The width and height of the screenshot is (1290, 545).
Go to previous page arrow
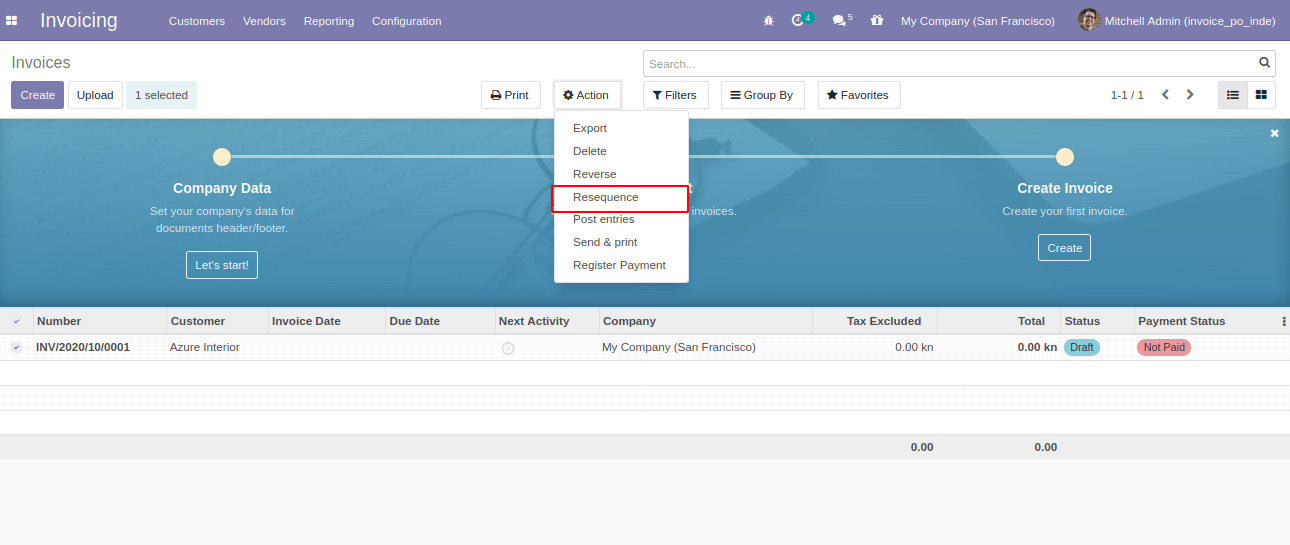1165,95
